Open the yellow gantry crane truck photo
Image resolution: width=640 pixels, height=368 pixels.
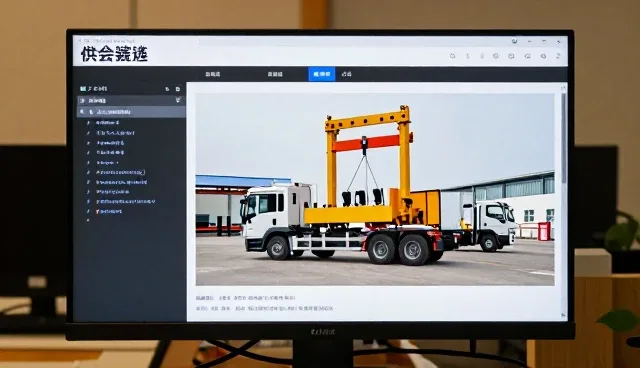(x=375, y=189)
